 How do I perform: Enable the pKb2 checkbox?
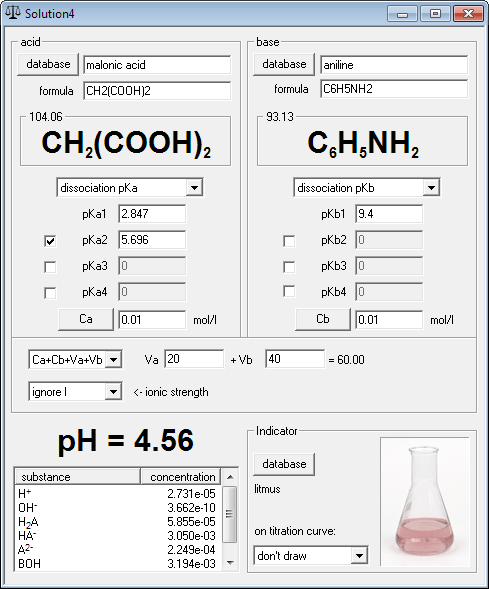[289, 241]
